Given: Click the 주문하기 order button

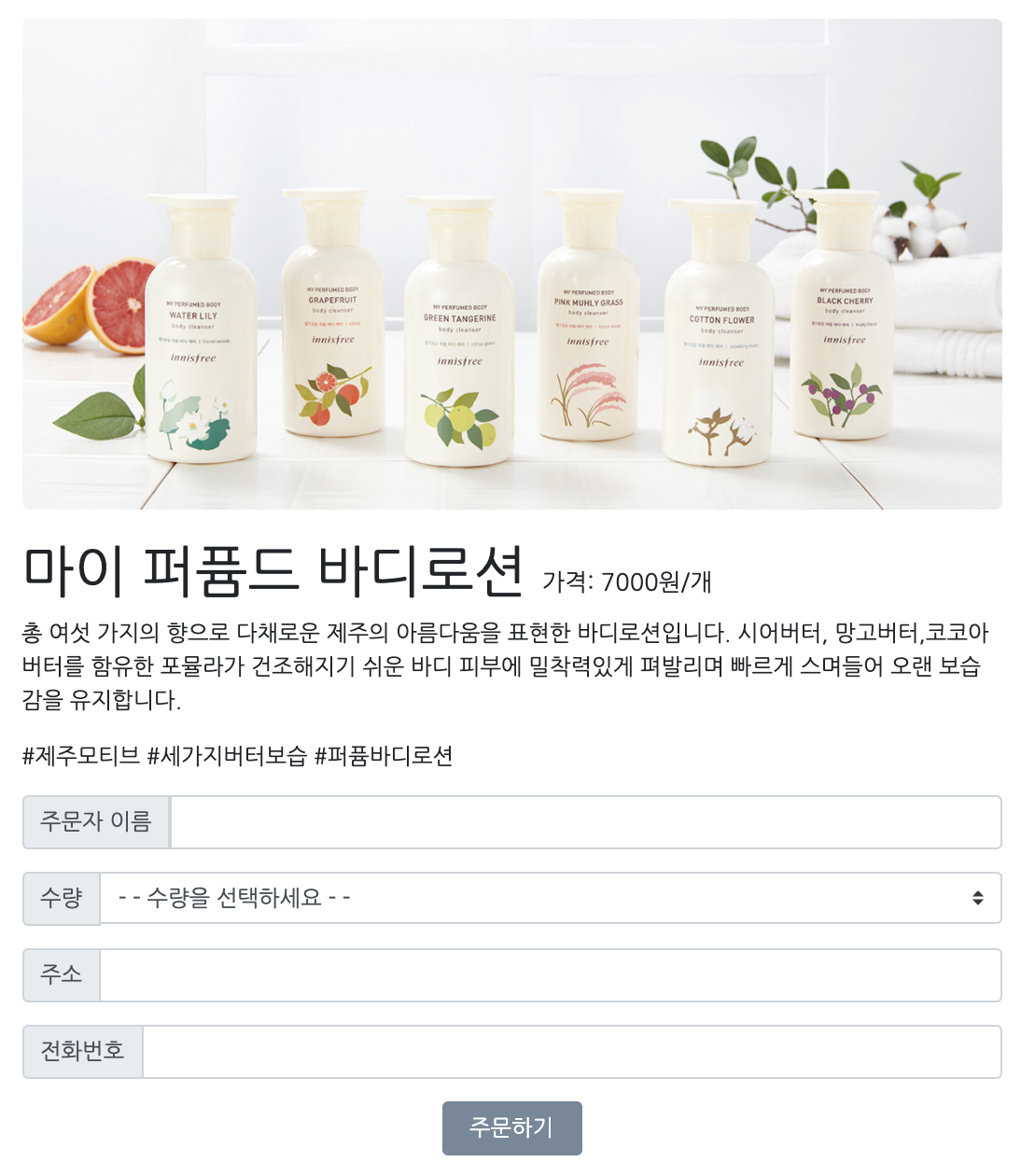Looking at the screenshot, I should click(x=511, y=1127).
